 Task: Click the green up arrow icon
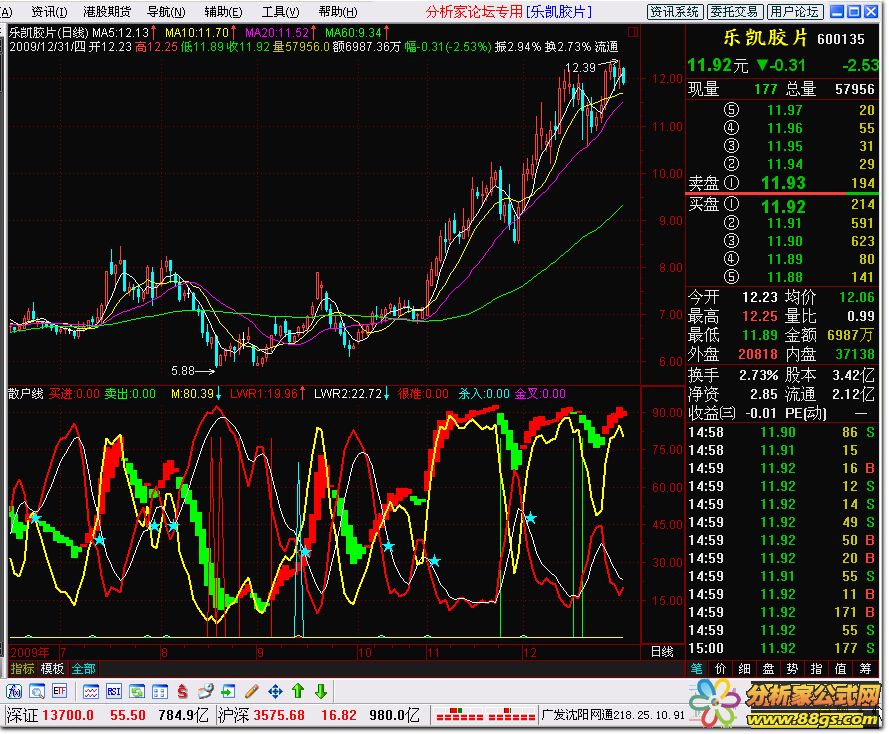coord(298,691)
